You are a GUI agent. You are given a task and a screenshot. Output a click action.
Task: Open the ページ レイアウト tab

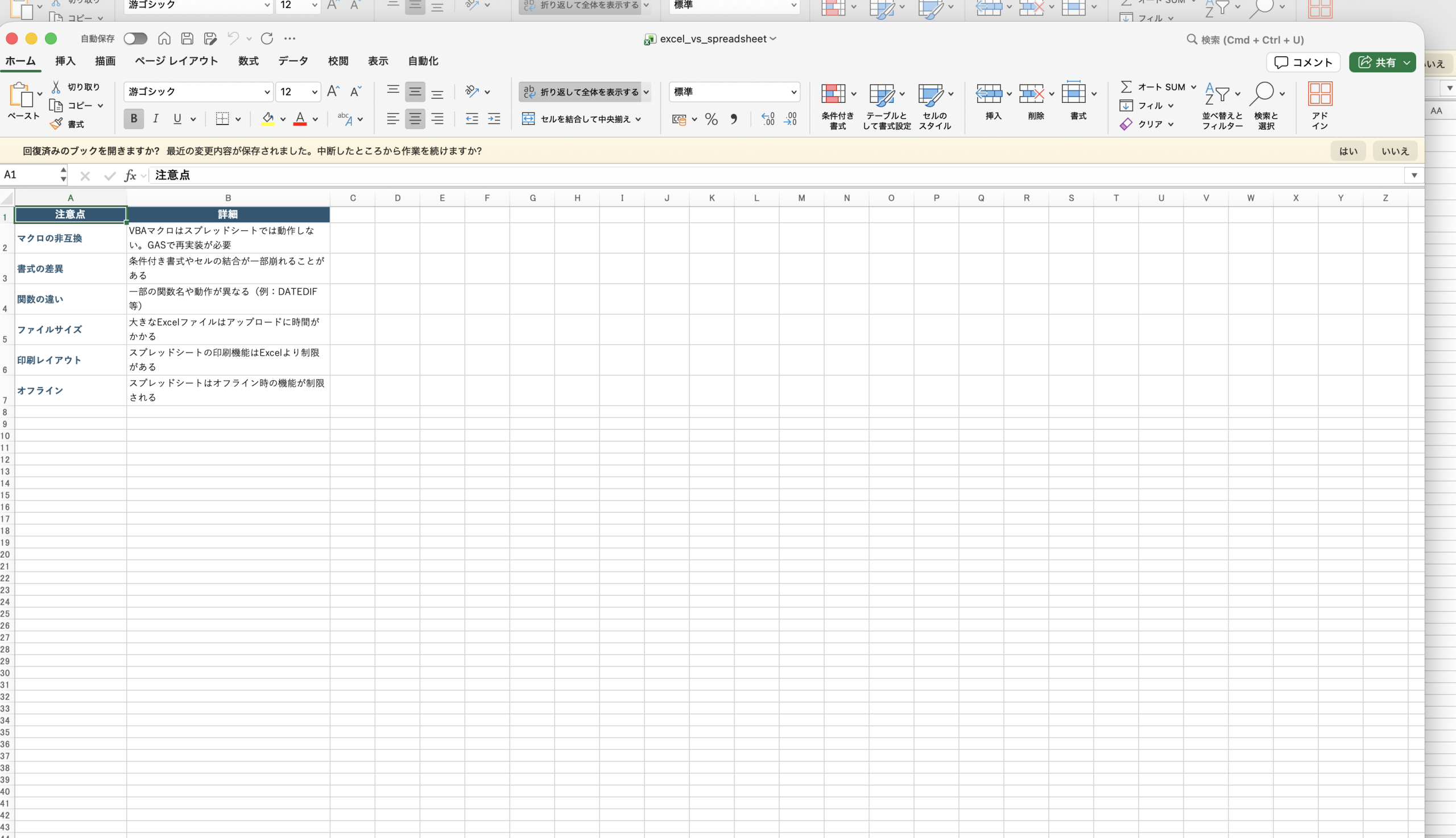[x=176, y=61]
